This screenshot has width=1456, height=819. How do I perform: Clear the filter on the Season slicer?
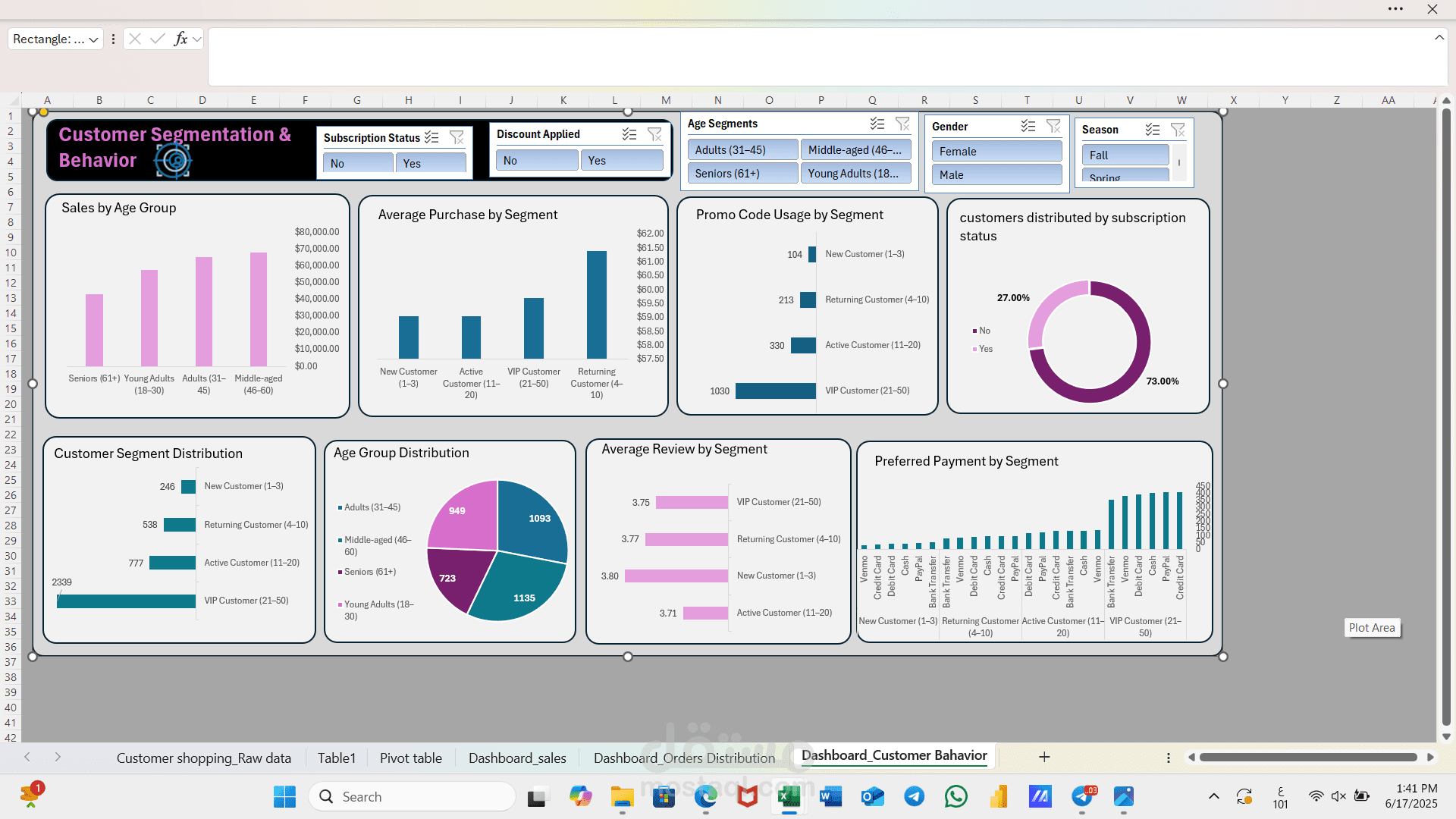coord(1178,129)
